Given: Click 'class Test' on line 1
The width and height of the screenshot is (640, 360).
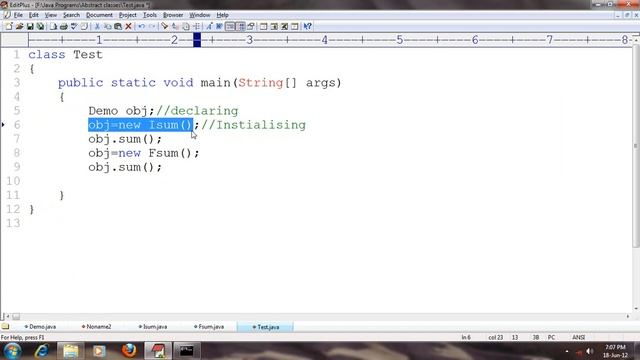Looking at the screenshot, I should point(65,55).
